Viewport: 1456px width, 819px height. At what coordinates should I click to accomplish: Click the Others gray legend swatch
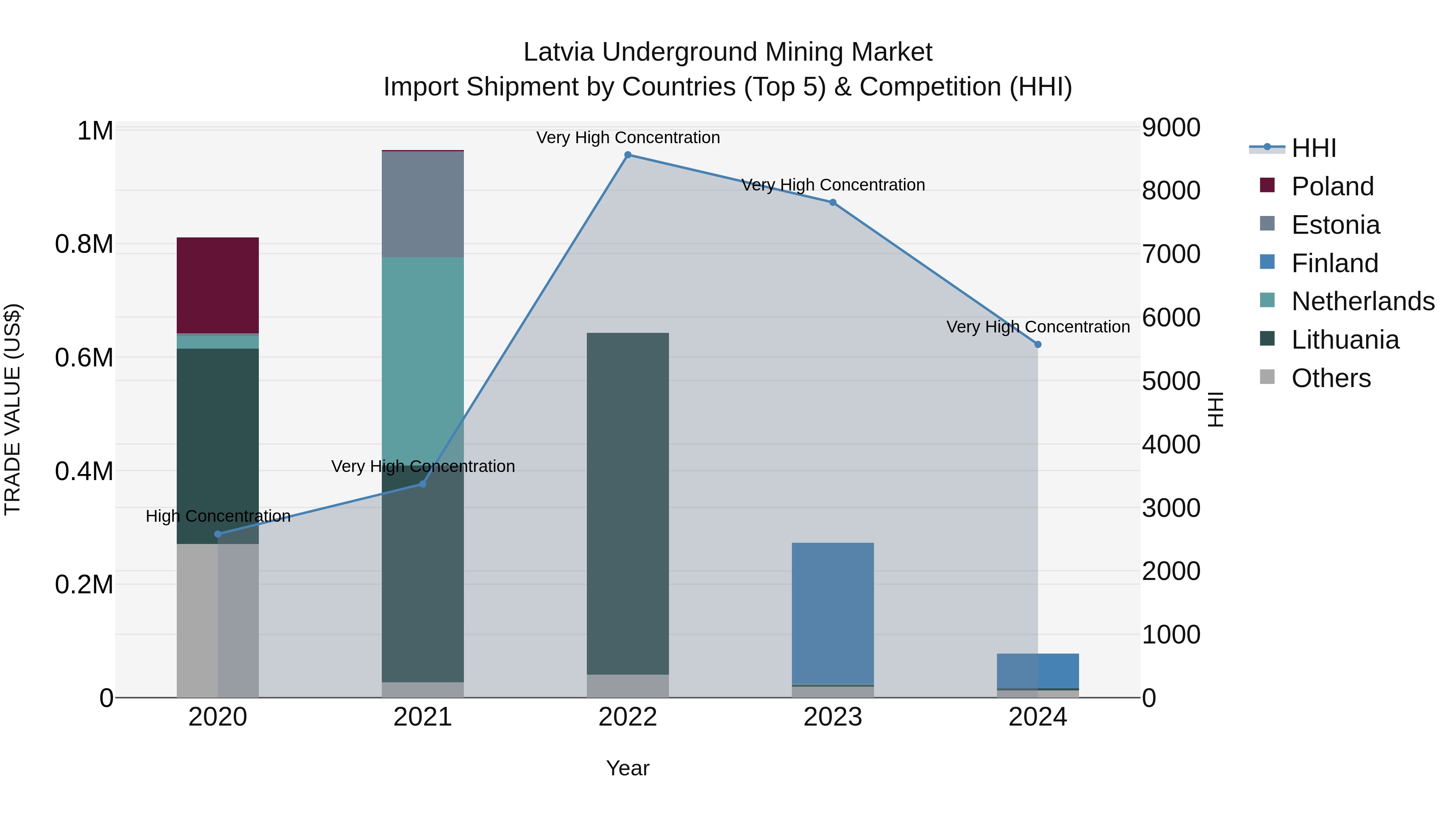click(x=1267, y=377)
